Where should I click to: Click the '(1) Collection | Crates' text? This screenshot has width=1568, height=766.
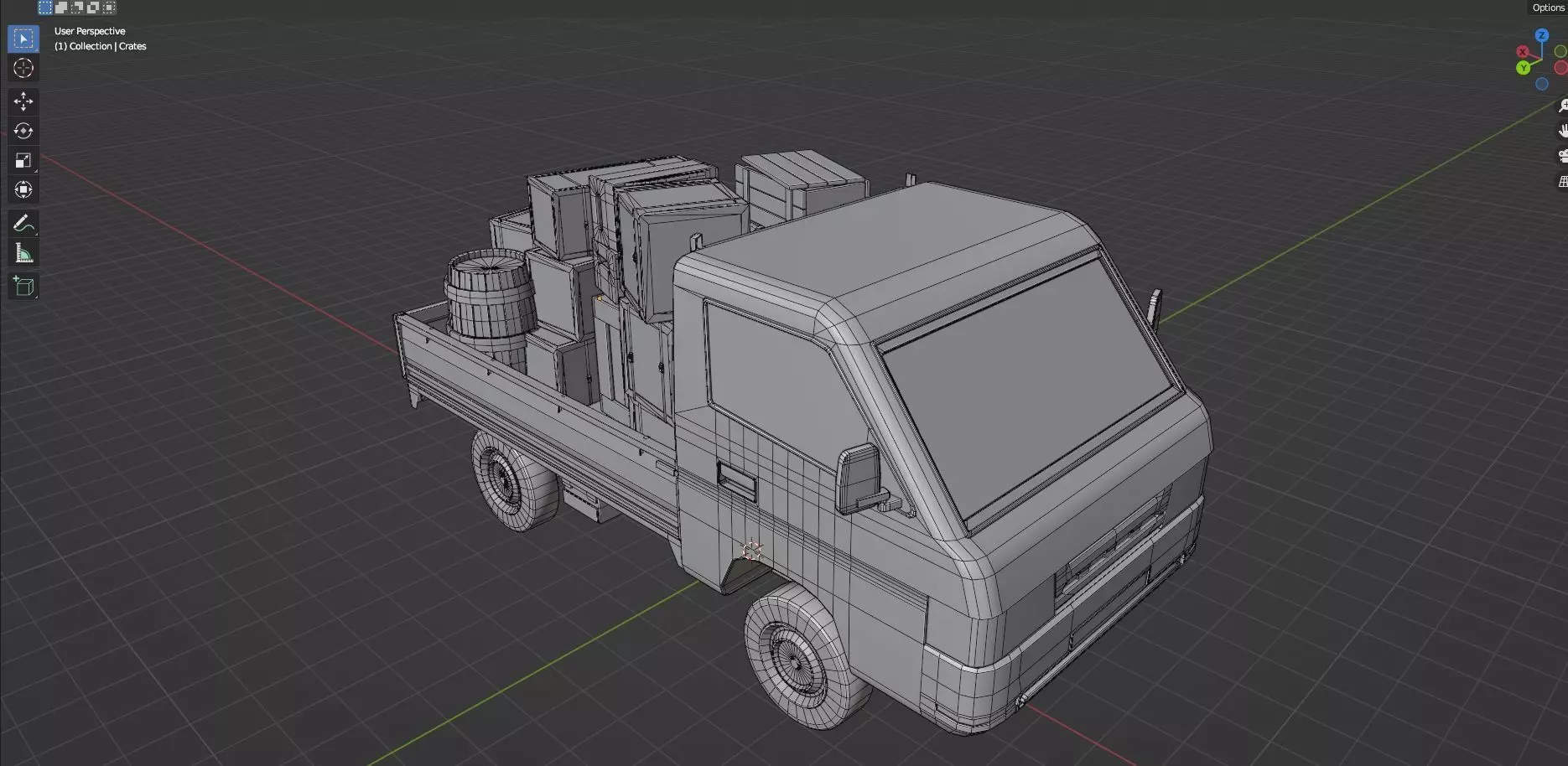point(101,46)
